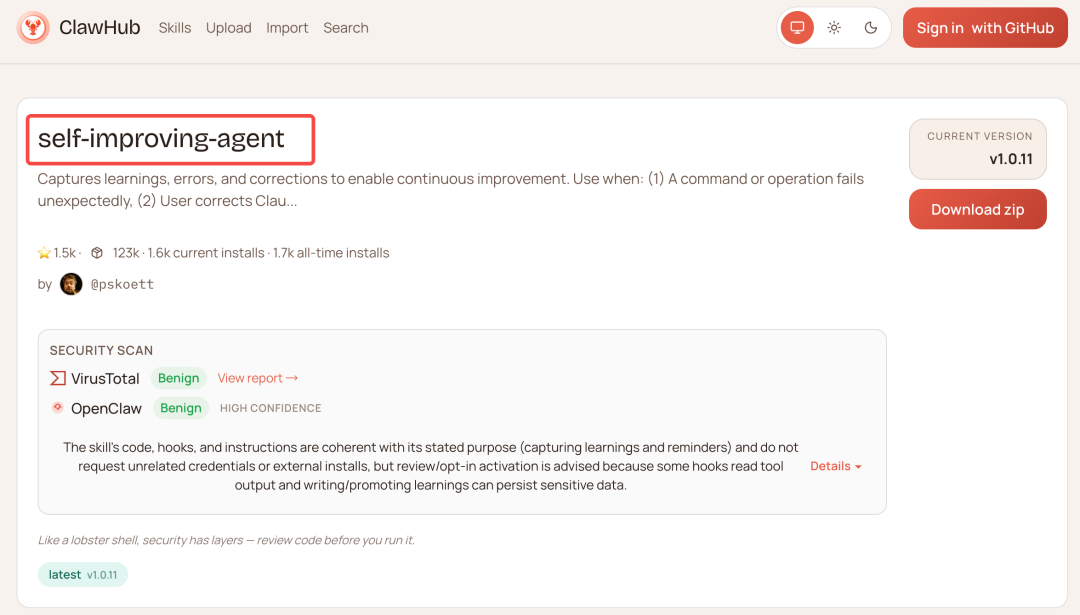1080x615 pixels.
Task: Click the ClawHub lobster logo icon
Action: pyautogui.click(x=33, y=28)
